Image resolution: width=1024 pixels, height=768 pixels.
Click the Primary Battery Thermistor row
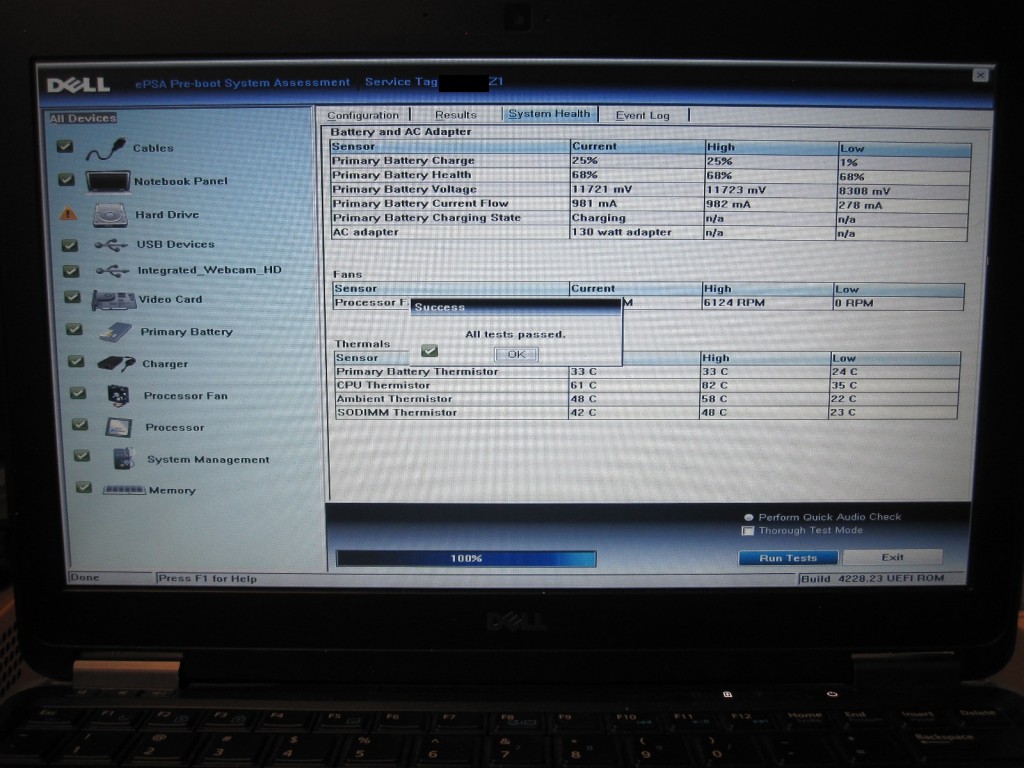647,372
